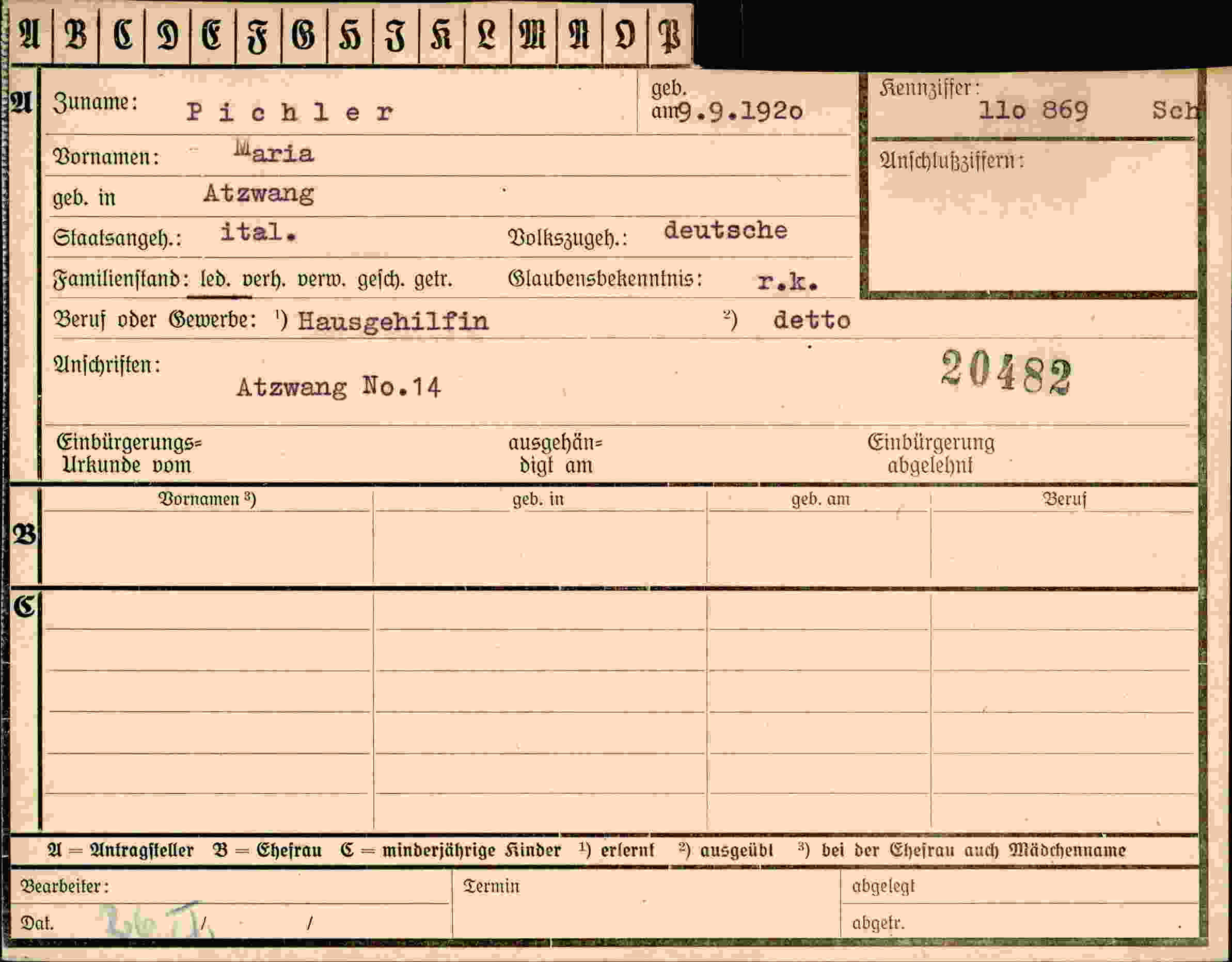
Task: Click the birth date '9.9.1920'
Action: pos(739,111)
